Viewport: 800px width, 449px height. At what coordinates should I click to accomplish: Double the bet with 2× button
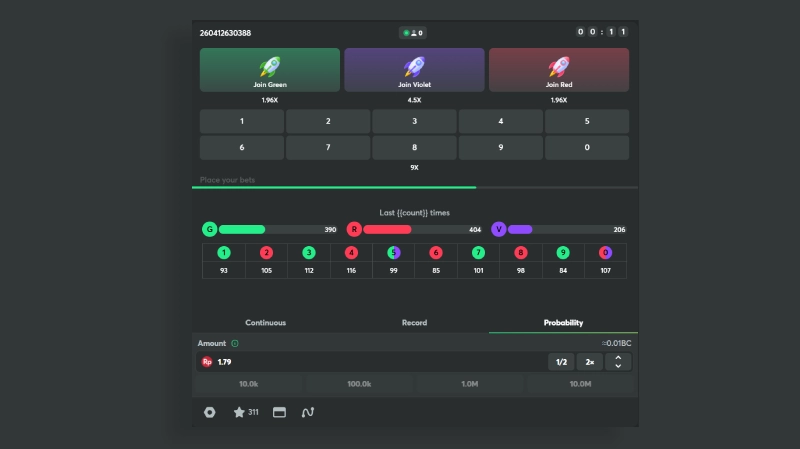point(590,362)
